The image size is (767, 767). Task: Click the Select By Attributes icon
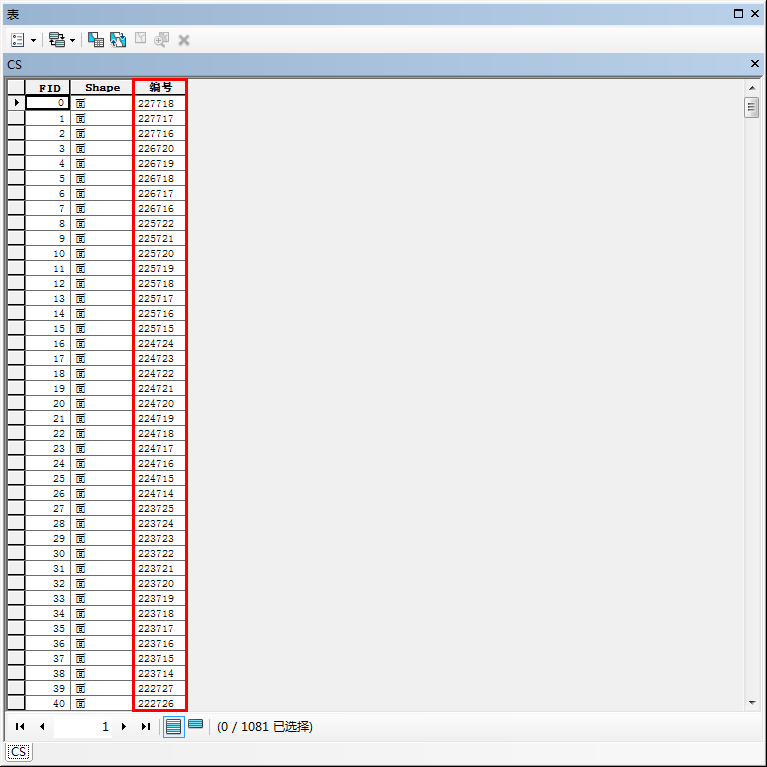95,40
